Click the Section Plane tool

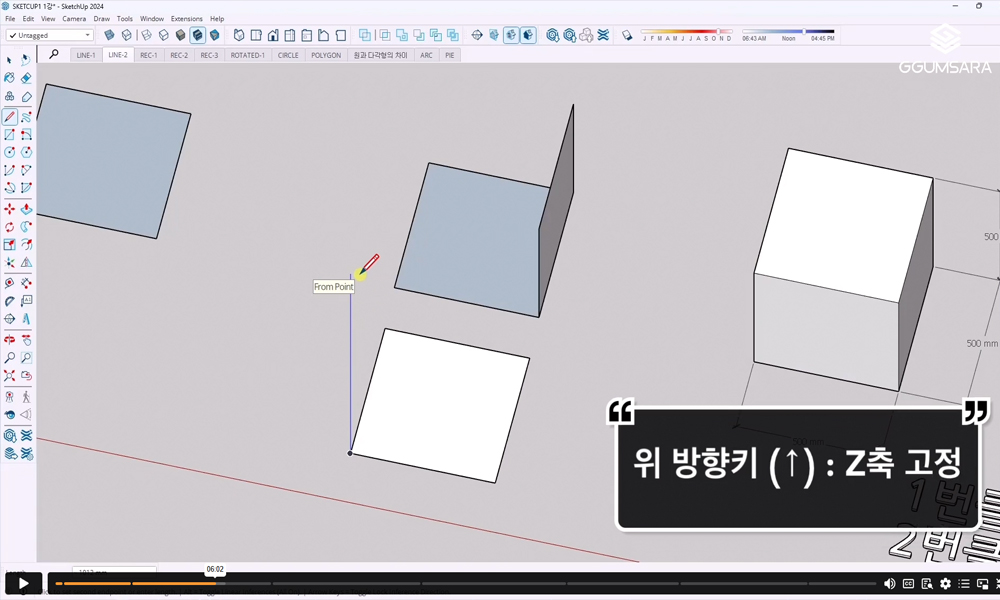tap(476, 35)
